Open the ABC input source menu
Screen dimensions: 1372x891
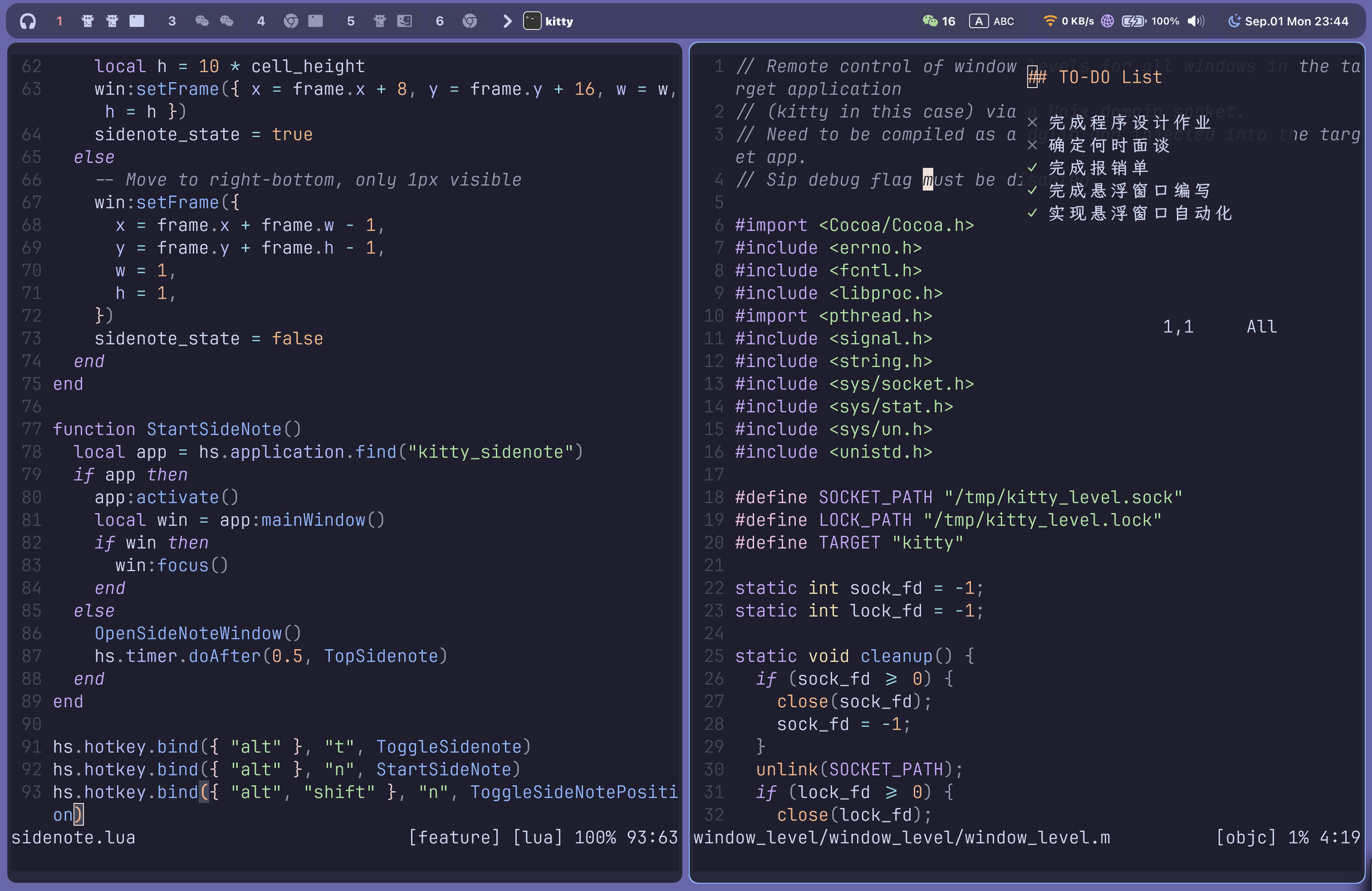pyautogui.click(x=1003, y=21)
